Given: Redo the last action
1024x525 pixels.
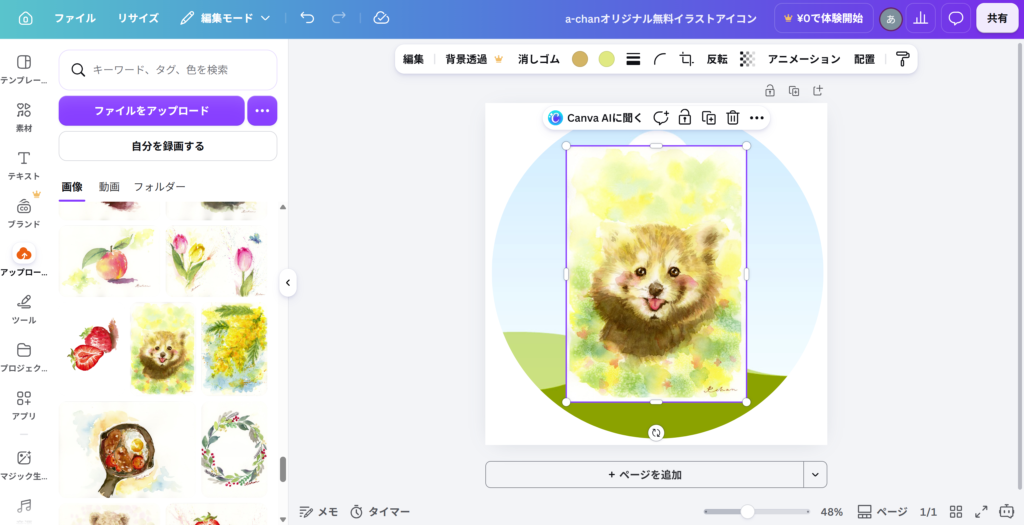Looking at the screenshot, I should [338, 18].
